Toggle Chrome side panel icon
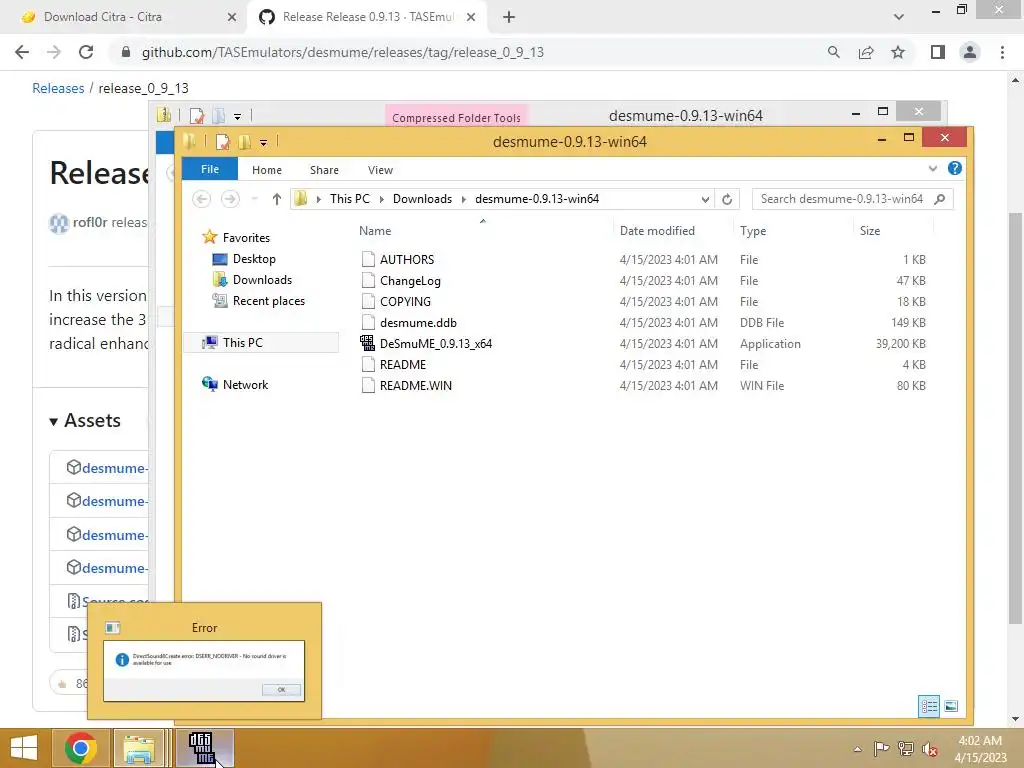This screenshot has width=1024, height=768. tap(938, 52)
